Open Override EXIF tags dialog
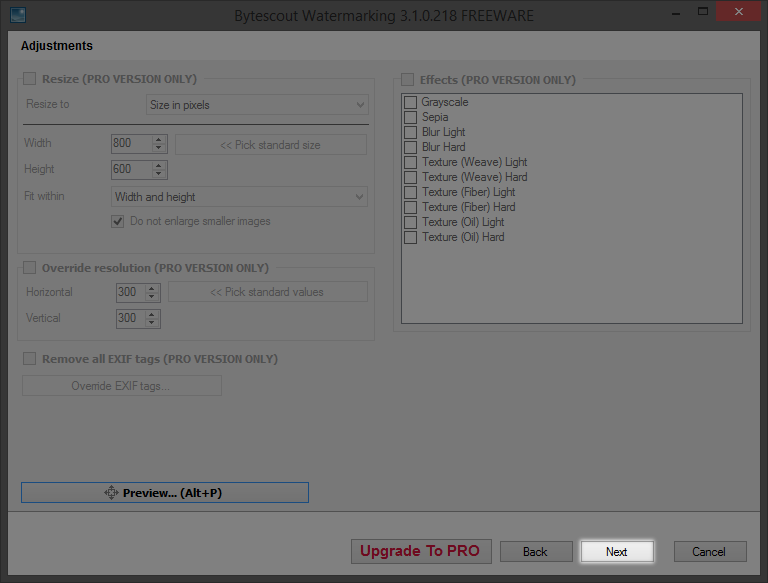This screenshot has height=583, width=768. pos(121,386)
